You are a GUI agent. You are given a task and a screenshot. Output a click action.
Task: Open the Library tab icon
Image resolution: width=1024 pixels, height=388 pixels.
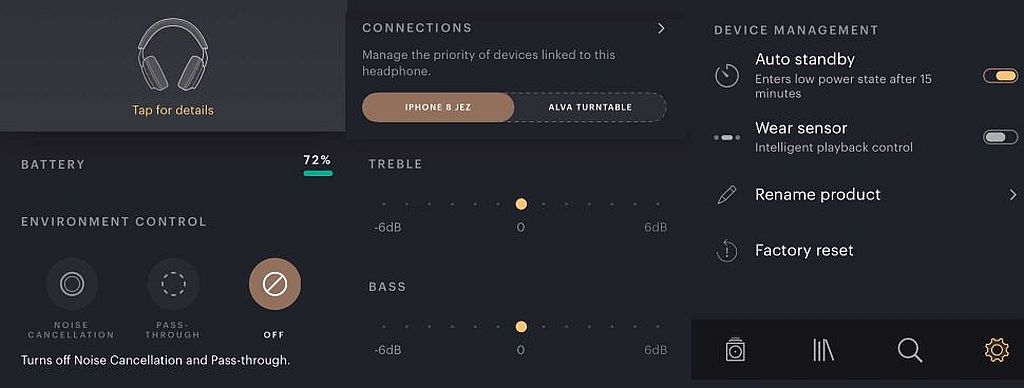pos(823,350)
